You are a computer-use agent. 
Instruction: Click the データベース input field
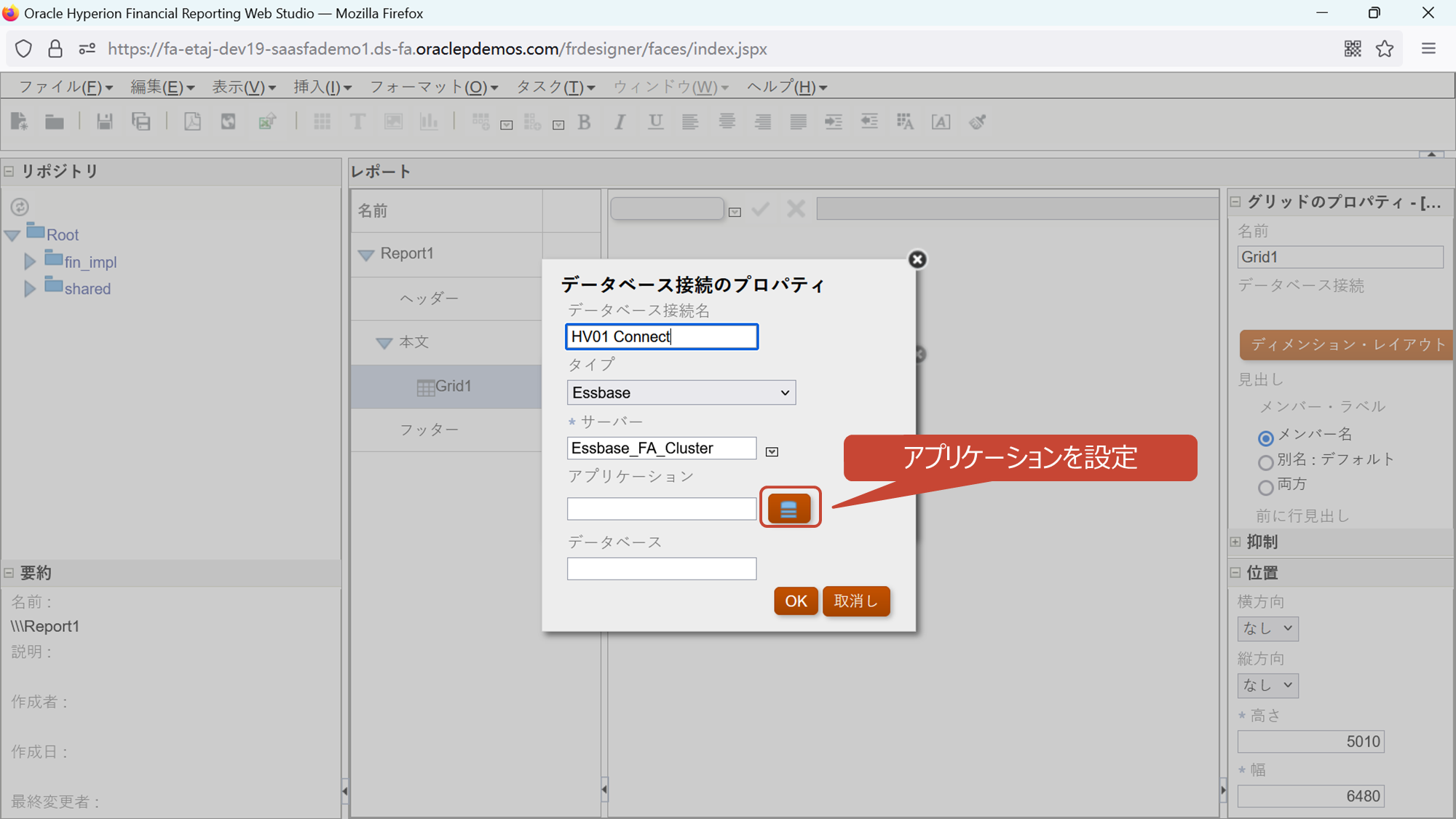pyautogui.click(x=661, y=569)
